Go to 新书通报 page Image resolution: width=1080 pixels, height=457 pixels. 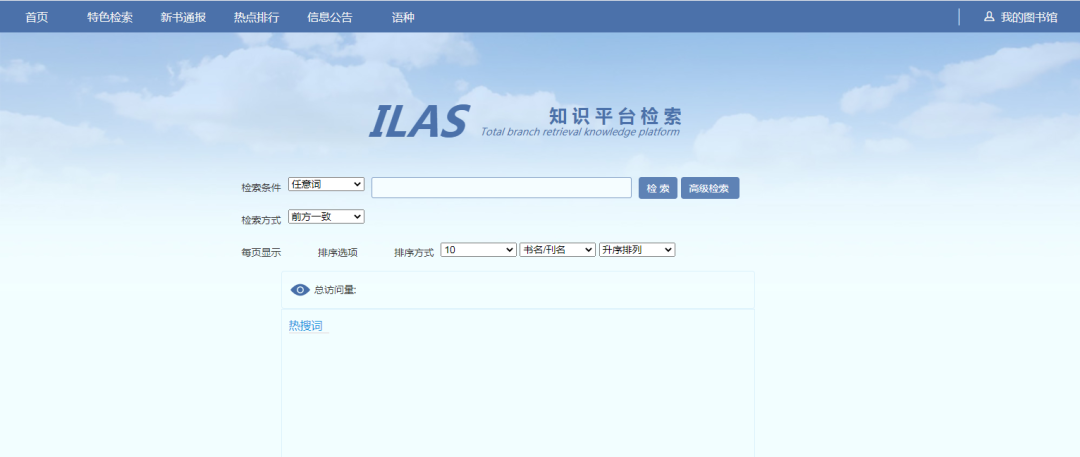pyautogui.click(x=183, y=17)
